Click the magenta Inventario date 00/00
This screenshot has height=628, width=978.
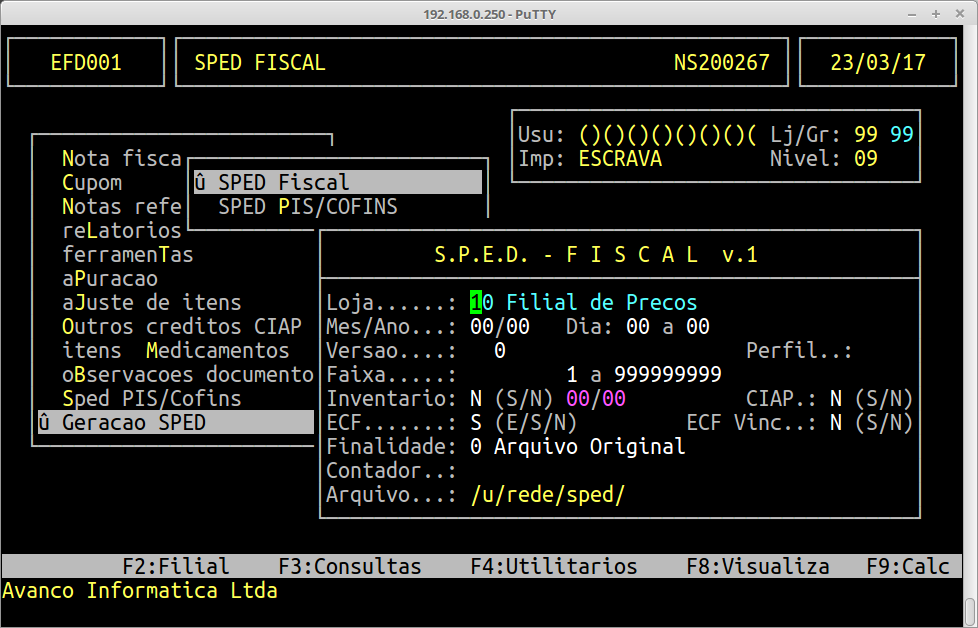click(596, 399)
